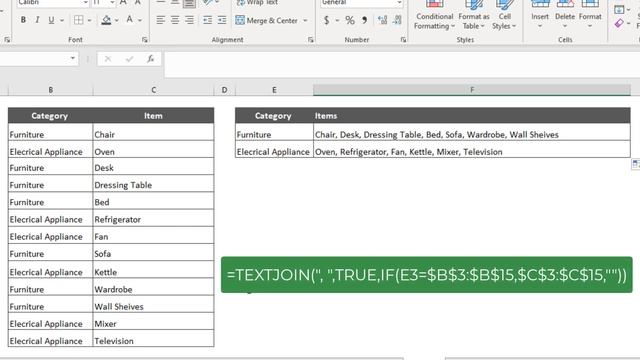Align text right
Screen dimensions: 640x360
pos(189,20)
